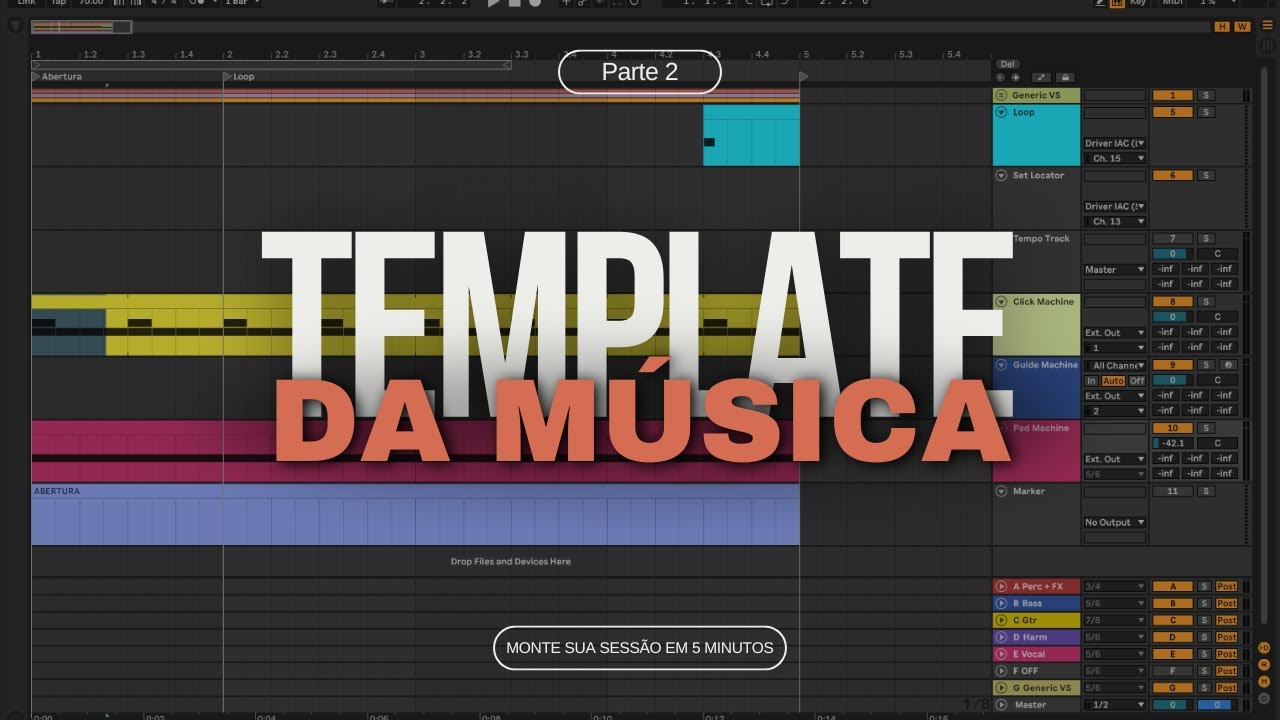Toggle the D track delay selector
The width and height of the screenshot is (1280, 720).
click(x=1264, y=696)
